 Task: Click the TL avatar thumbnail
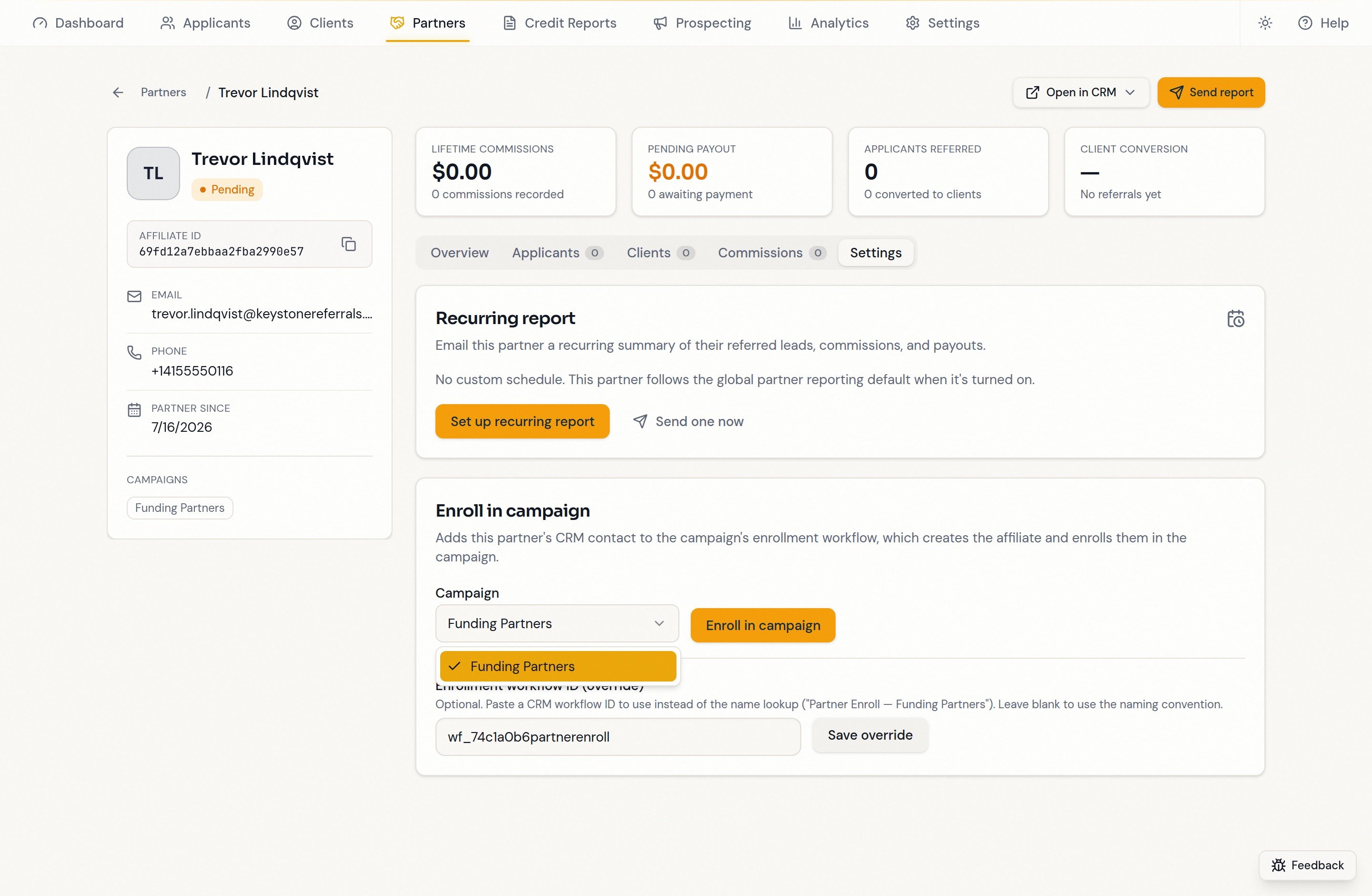point(153,173)
